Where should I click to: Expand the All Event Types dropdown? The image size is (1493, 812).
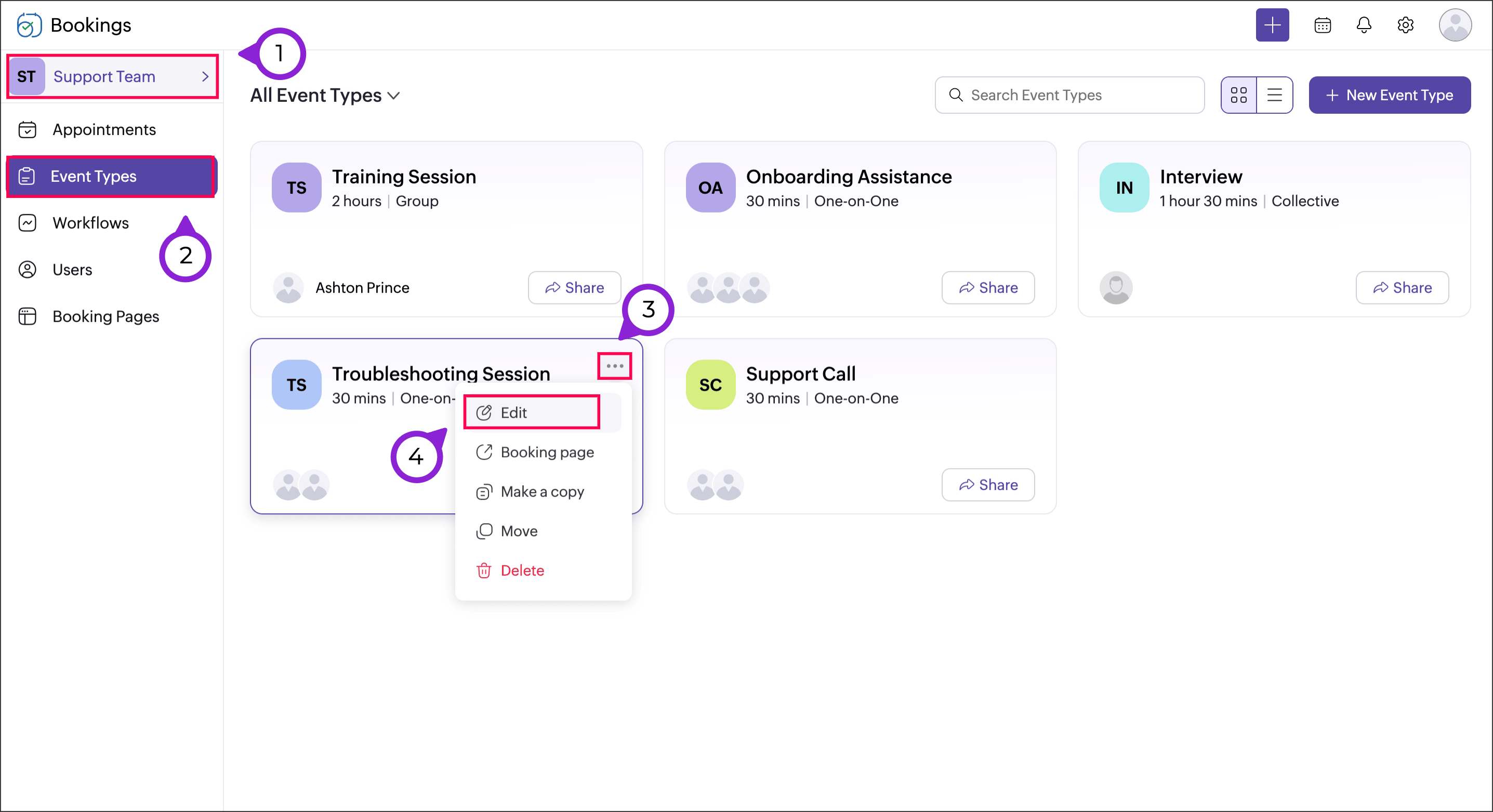click(x=325, y=95)
